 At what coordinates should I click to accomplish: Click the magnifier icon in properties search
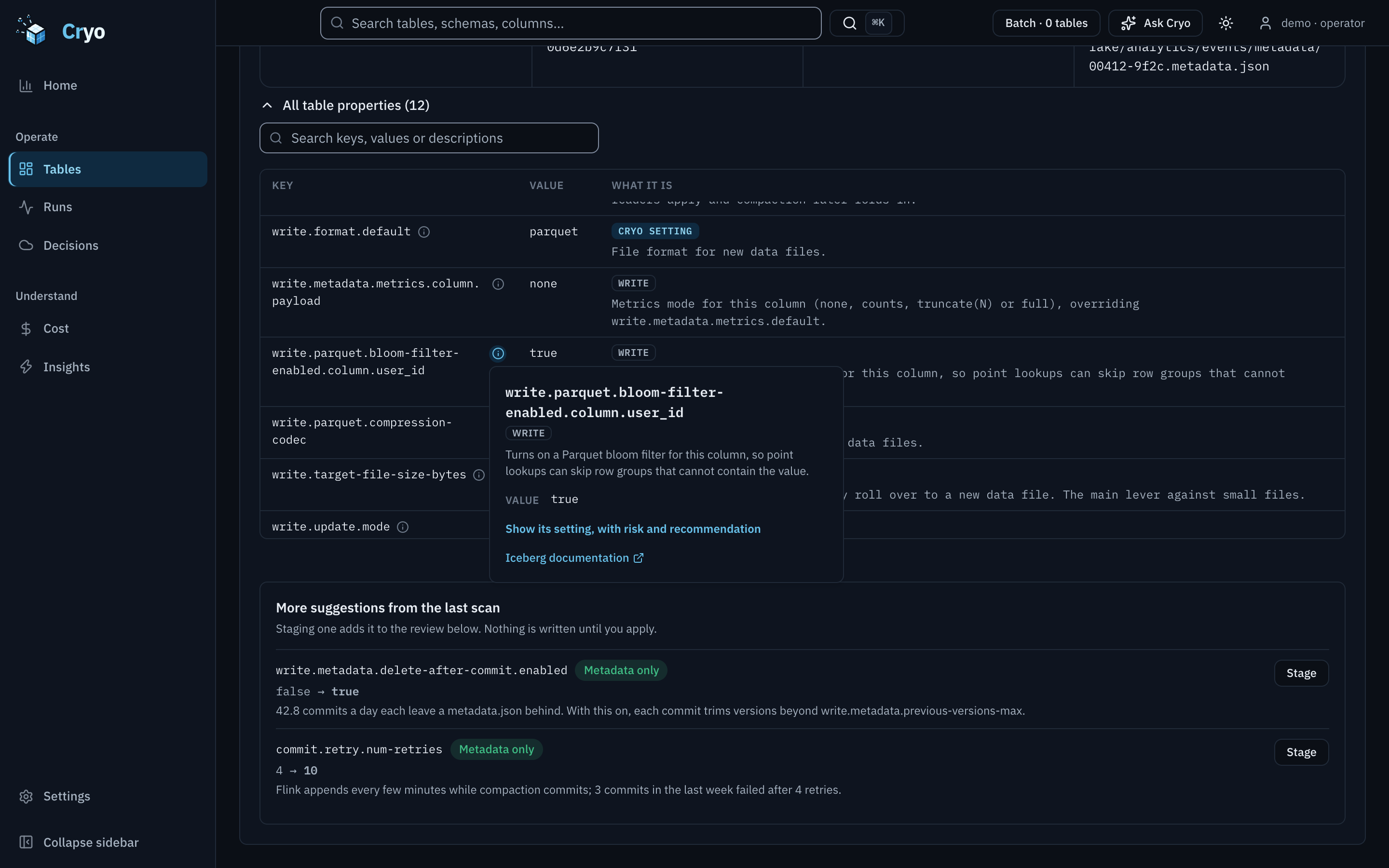[276, 138]
